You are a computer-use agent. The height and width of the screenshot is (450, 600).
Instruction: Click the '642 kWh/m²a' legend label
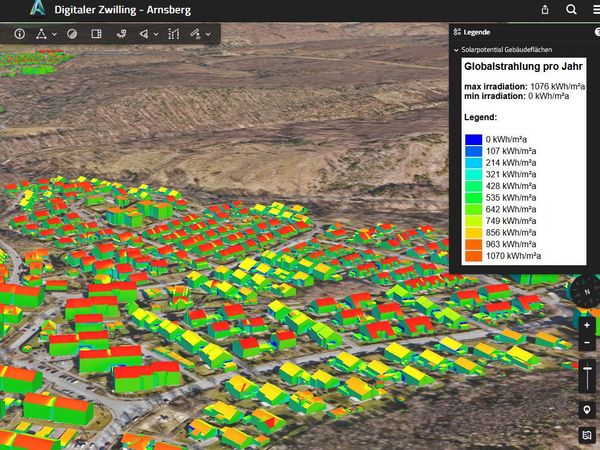511,209
